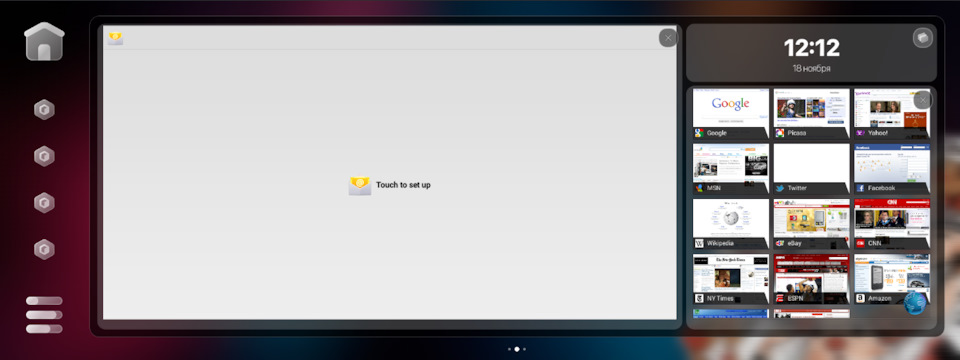
Task: Launch the second hexagon shortcut from the top
Action: [44, 156]
